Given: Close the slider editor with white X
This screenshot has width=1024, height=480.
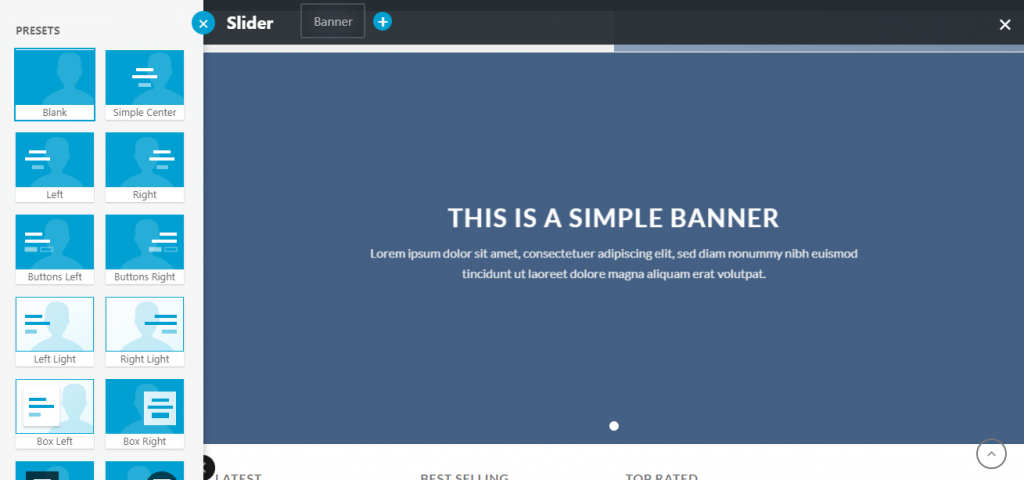Looking at the screenshot, I should coord(1004,25).
